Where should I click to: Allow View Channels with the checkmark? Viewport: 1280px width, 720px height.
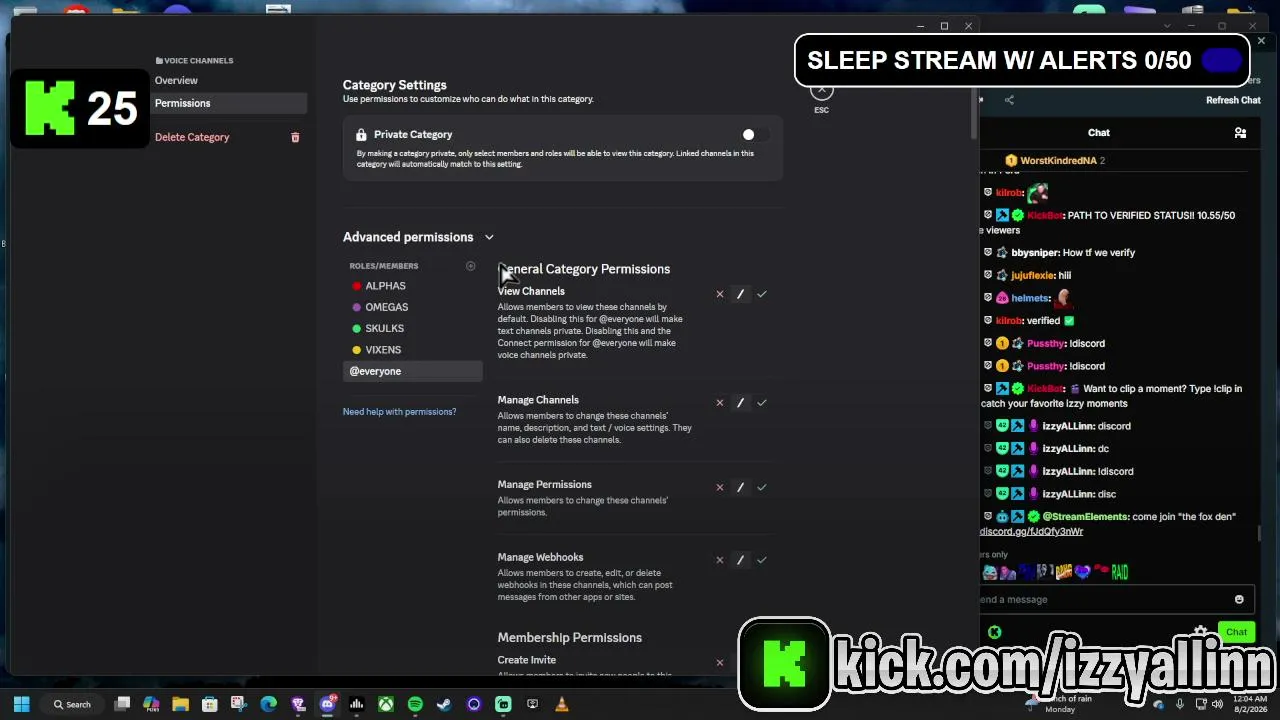(x=762, y=294)
